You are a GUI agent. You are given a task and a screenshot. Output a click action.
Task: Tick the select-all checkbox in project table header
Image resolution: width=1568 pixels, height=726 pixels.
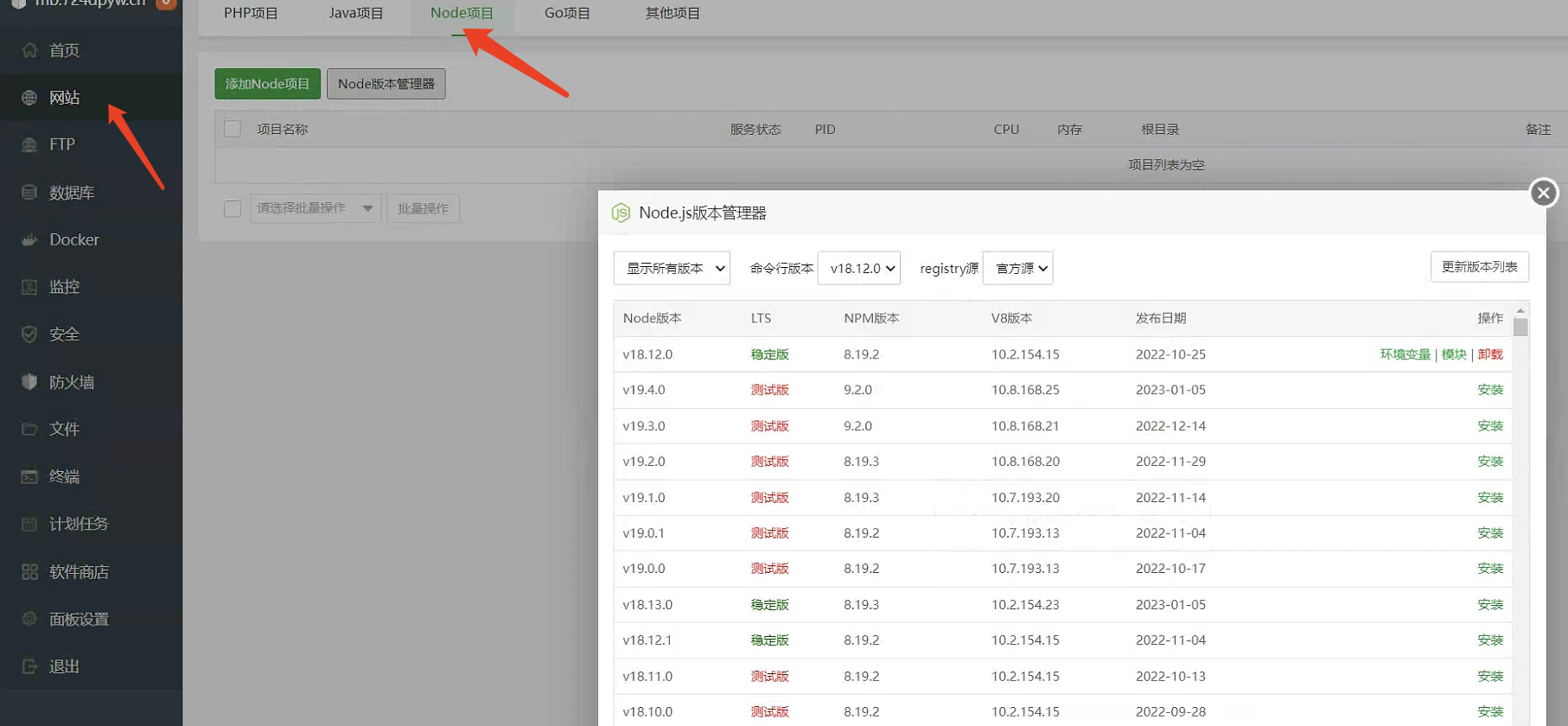[233, 129]
